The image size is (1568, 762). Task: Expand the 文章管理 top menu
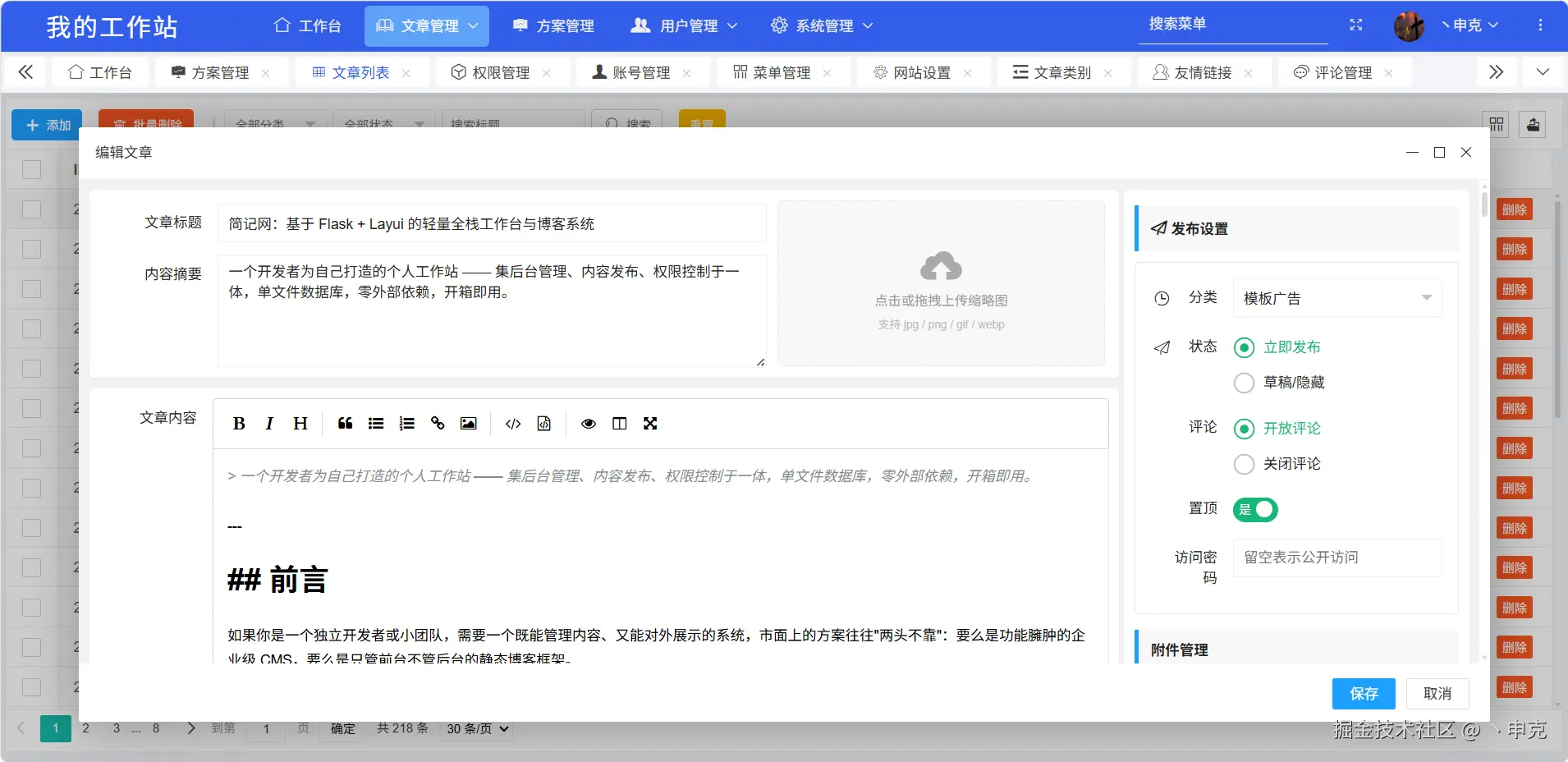click(427, 26)
